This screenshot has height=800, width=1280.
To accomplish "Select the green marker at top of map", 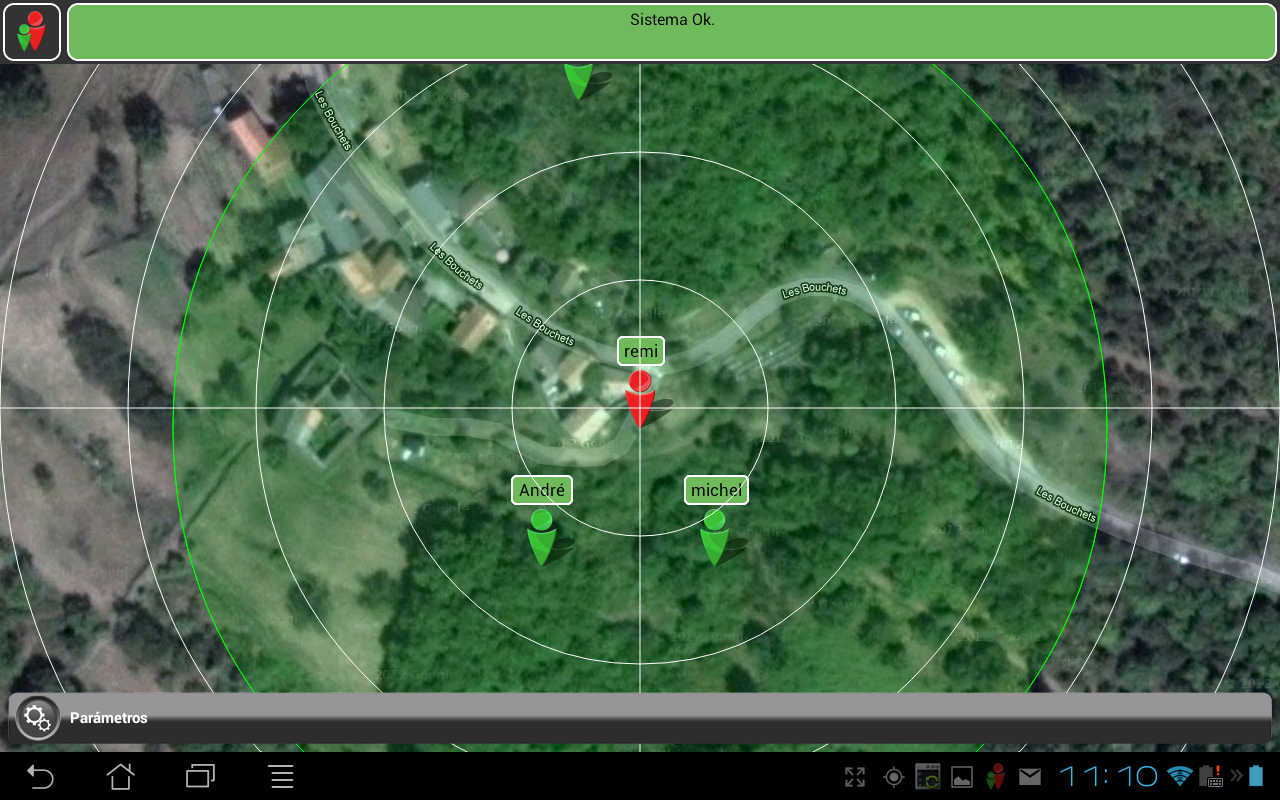I will point(578,81).
